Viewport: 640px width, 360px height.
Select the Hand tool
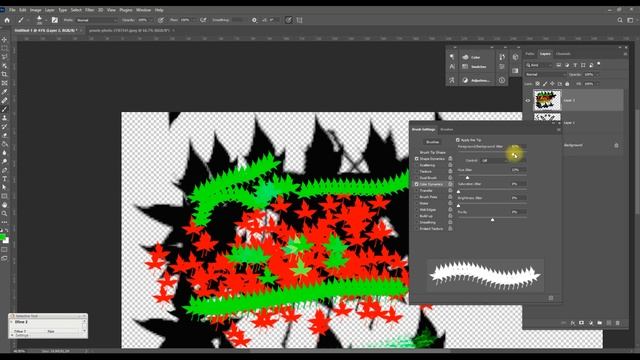4,205
